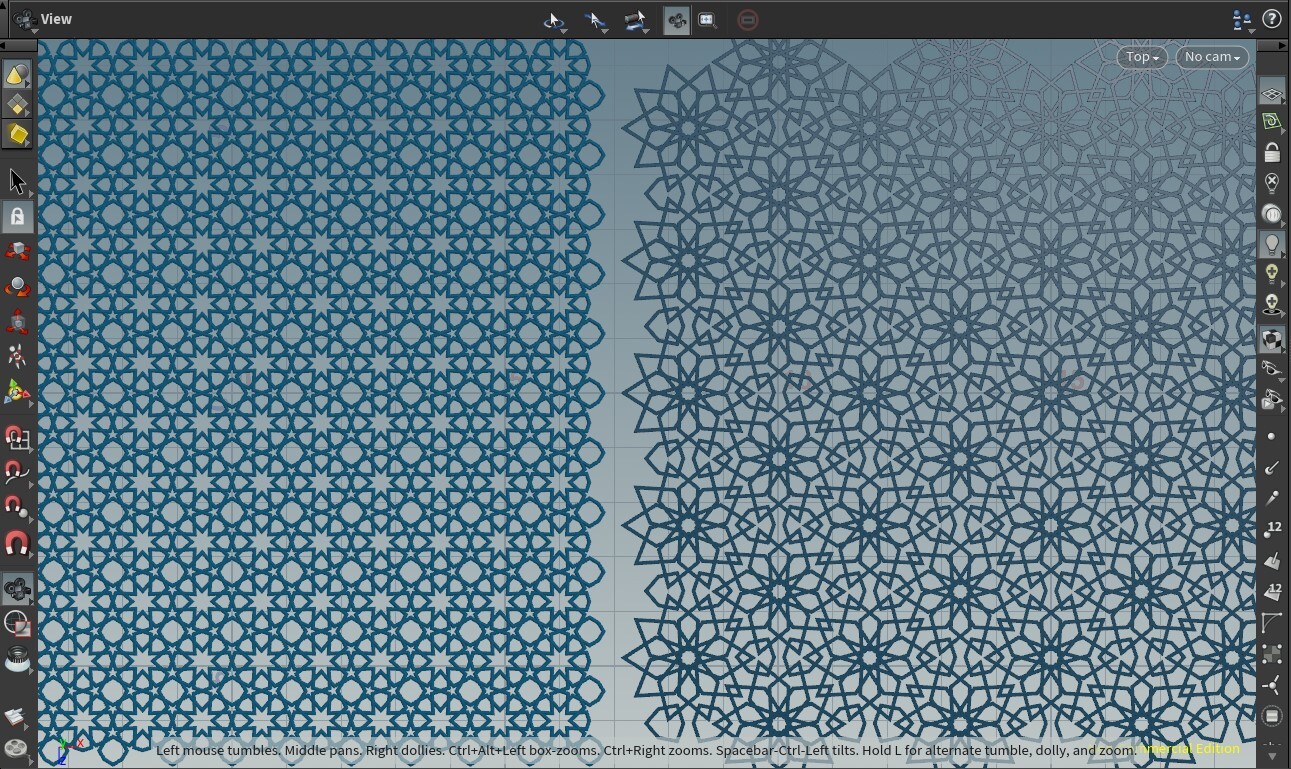
Task: Click the view frame/zoom region icon next to the camera icon
Action: [x=708, y=19]
